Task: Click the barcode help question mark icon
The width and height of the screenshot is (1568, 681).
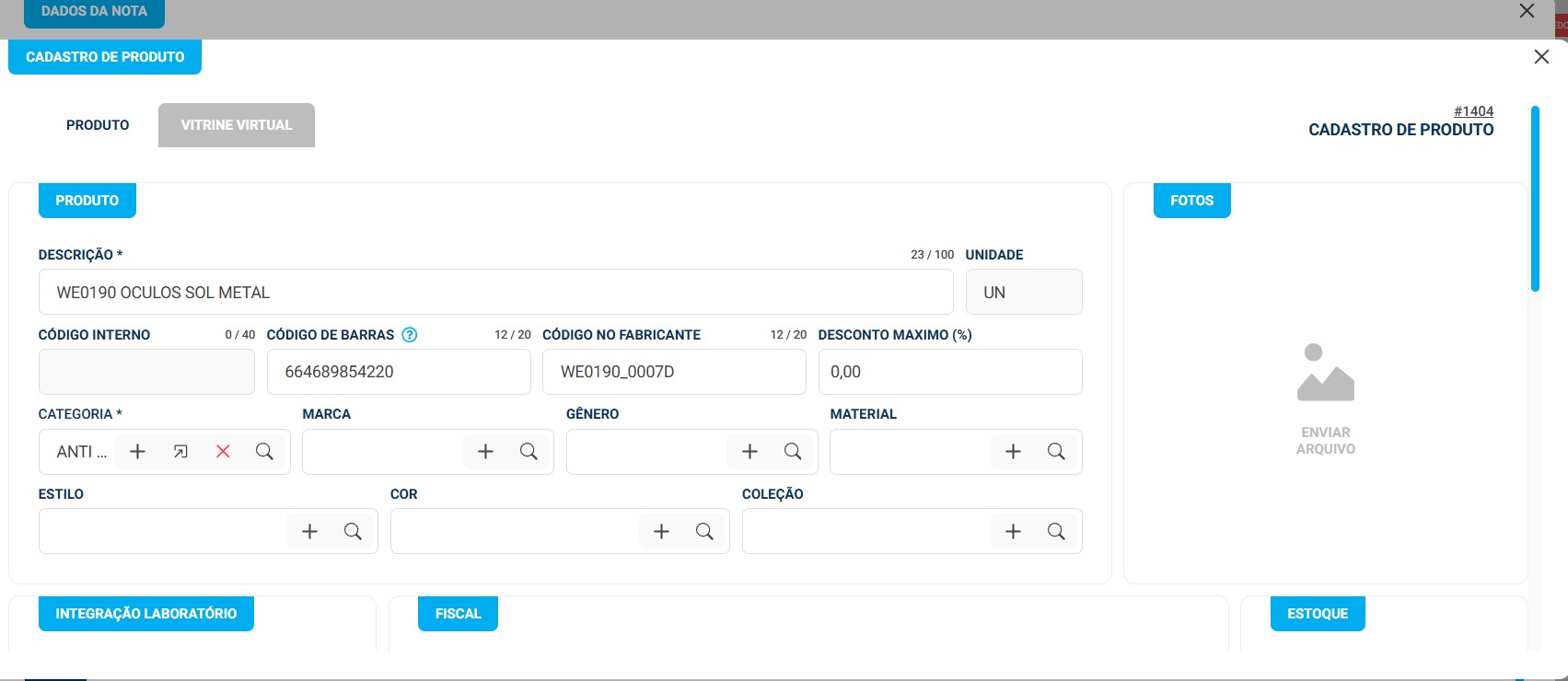Action: pyautogui.click(x=410, y=335)
